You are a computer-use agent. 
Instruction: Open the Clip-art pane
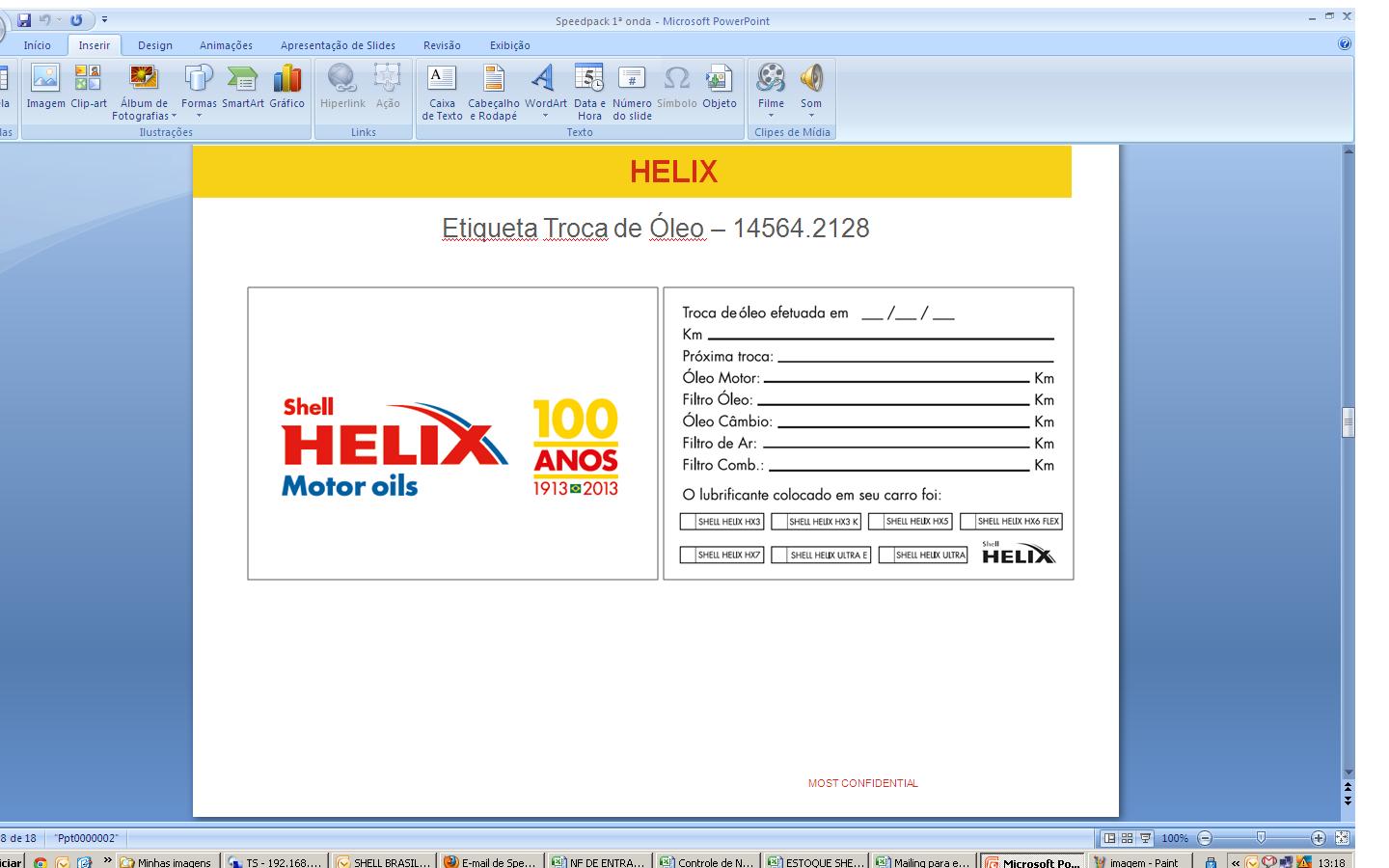point(88,86)
